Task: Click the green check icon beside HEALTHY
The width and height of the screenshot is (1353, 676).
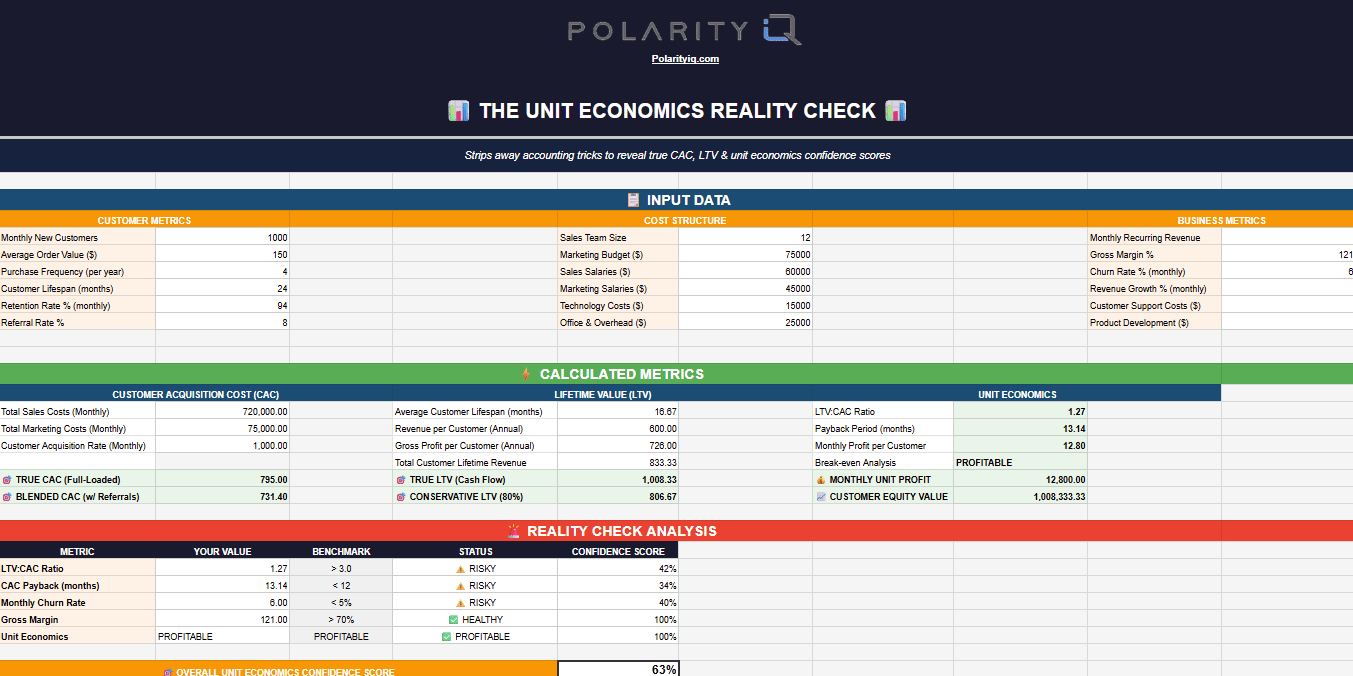Action: pos(453,620)
